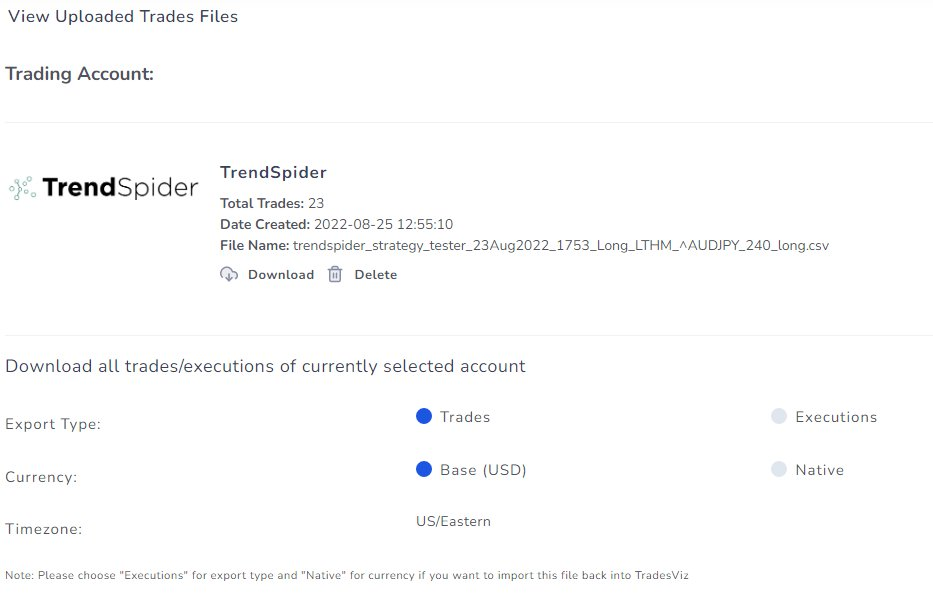Viewport: 933px width, 608px height.
Task: Click the Download link for TrendSpider file
Action: pyautogui.click(x=281, y=275)
